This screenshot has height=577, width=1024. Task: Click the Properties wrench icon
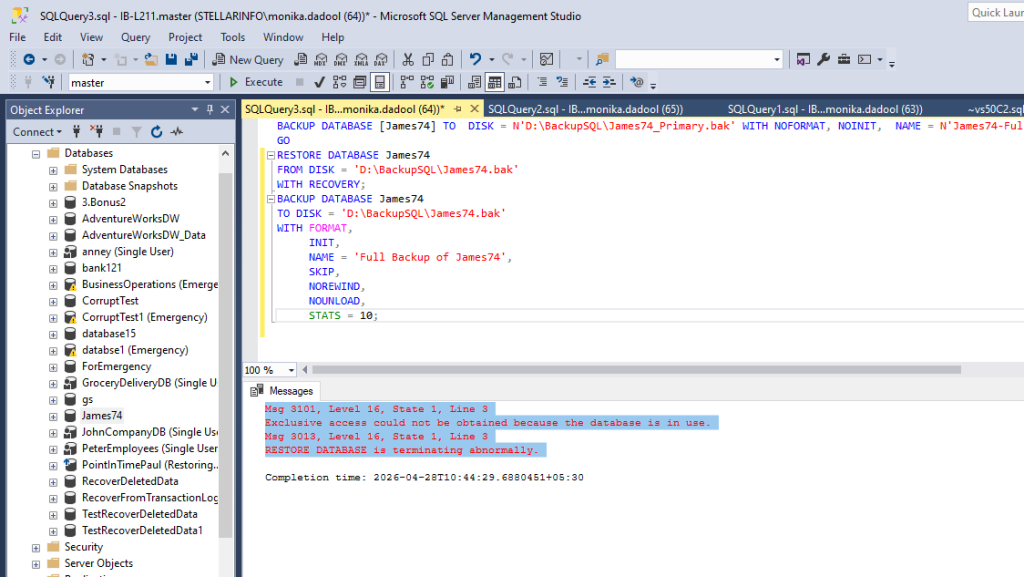coord(824,59)
